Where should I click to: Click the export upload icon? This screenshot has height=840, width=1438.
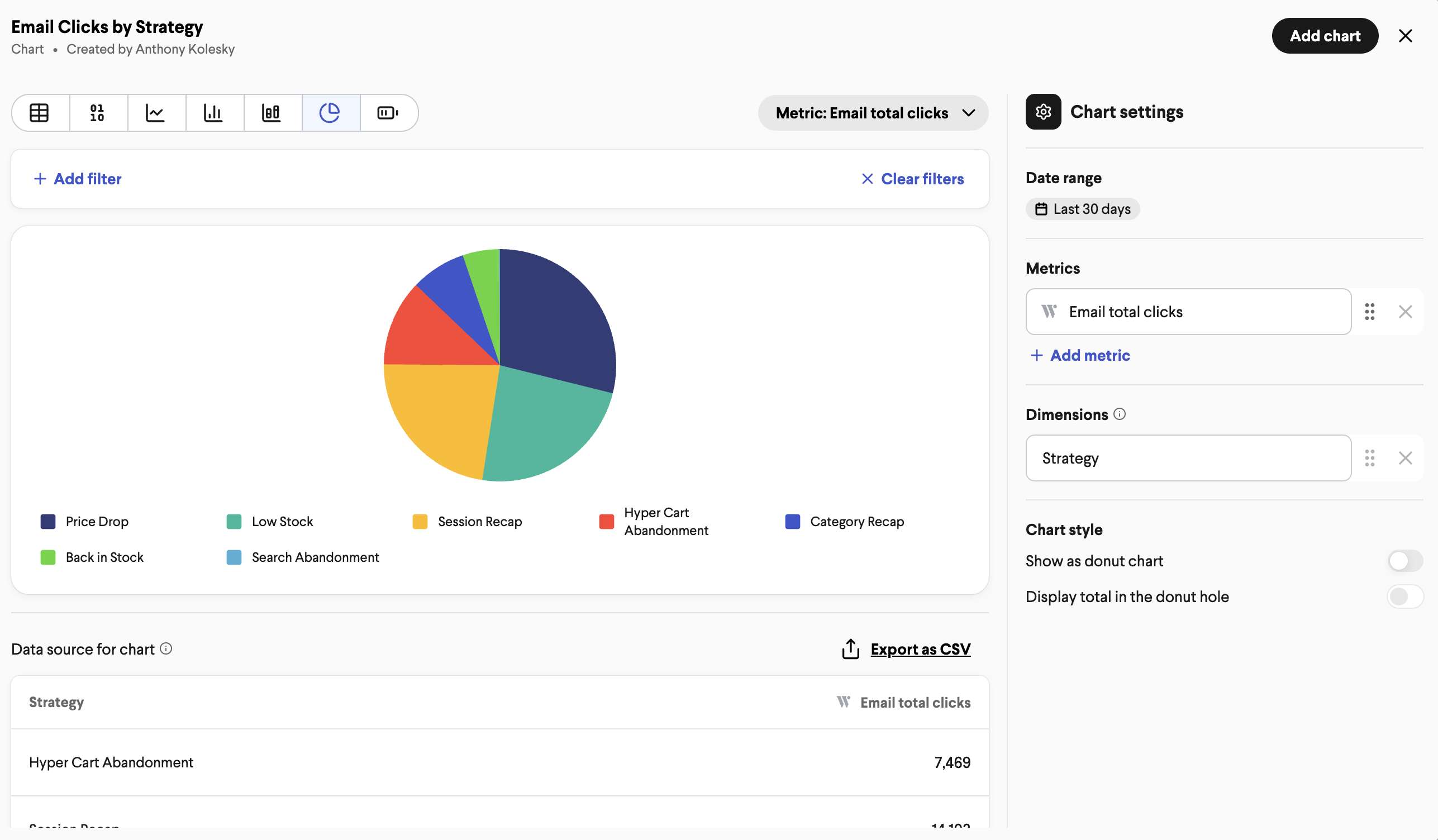pyautogui.click(x=851, y=649)
